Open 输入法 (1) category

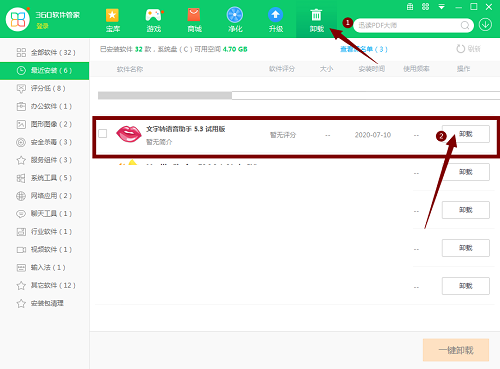44,268
